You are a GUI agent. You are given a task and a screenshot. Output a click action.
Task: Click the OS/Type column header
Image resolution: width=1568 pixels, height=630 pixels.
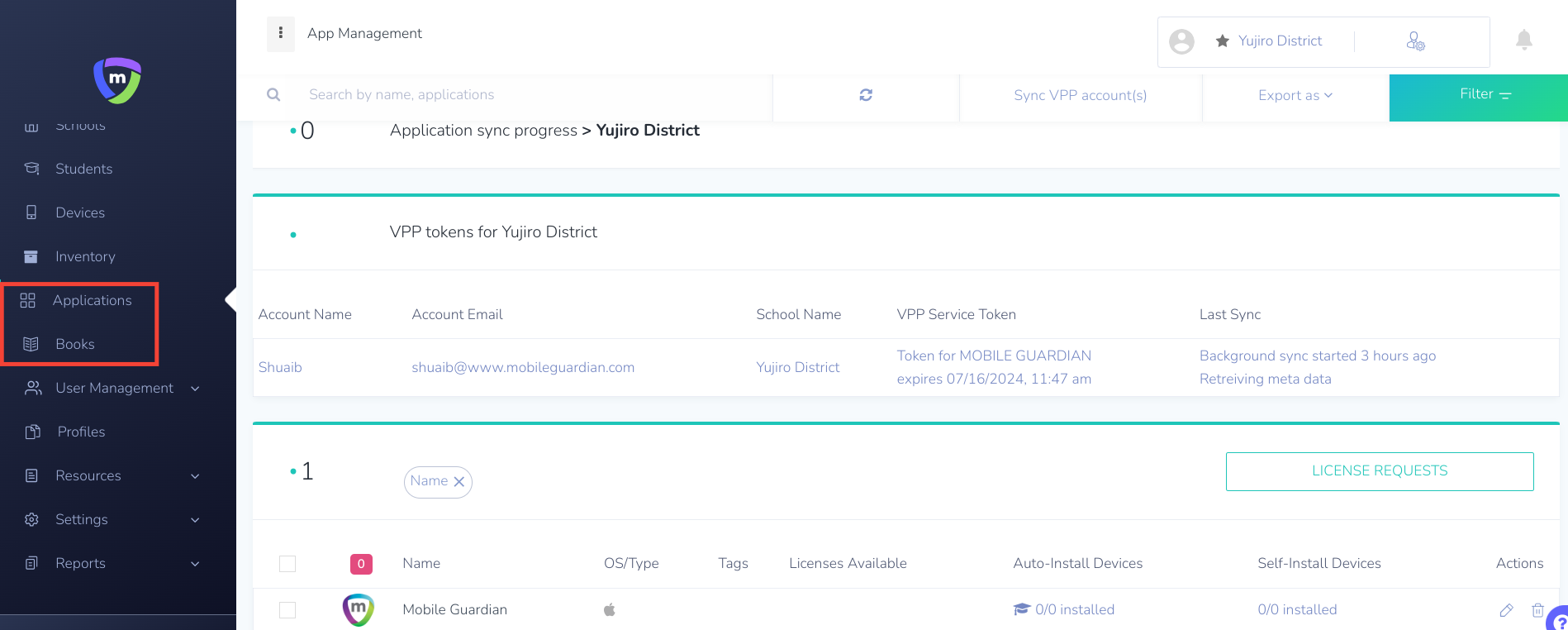tap(631, 563)
